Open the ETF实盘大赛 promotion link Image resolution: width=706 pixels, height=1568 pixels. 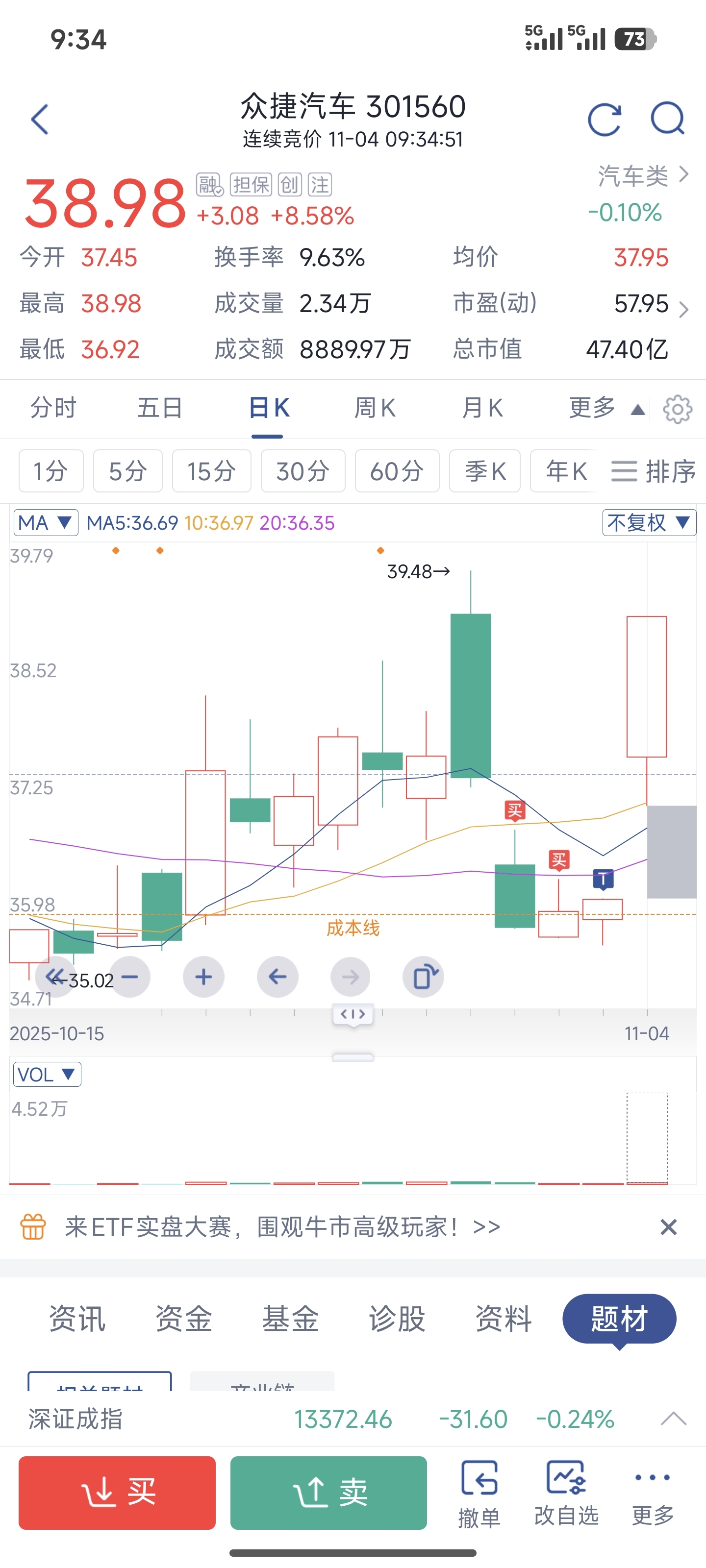pos(282,1227)
